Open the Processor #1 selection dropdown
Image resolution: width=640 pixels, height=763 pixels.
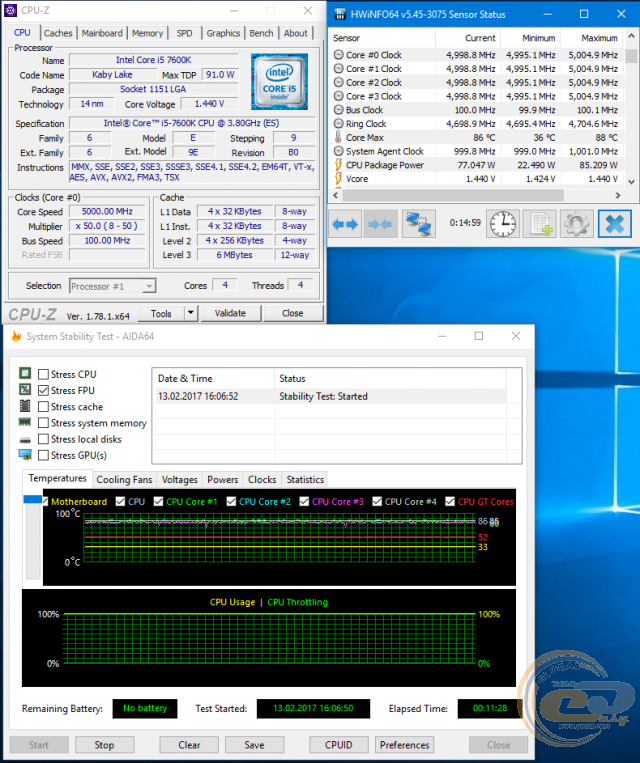[113, 286]
